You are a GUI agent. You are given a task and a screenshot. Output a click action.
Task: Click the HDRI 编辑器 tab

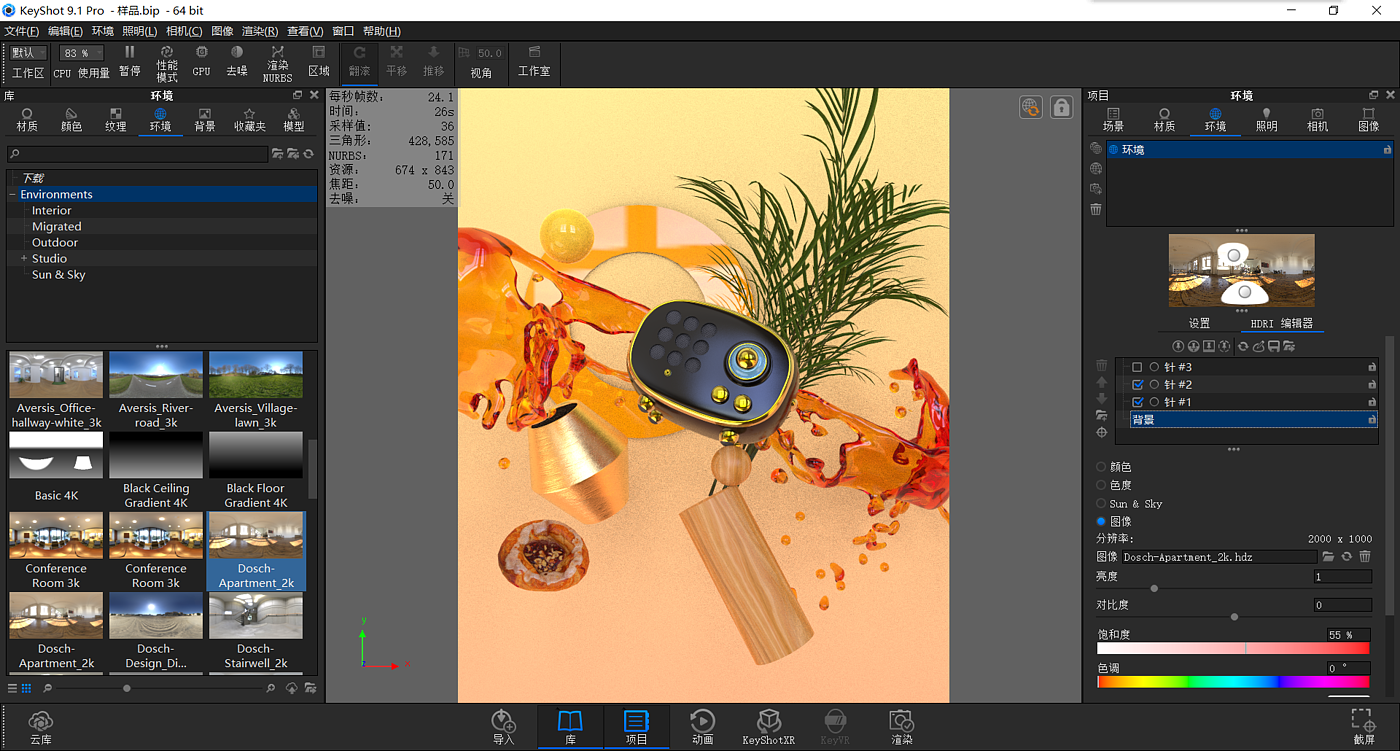point(1281,323)
